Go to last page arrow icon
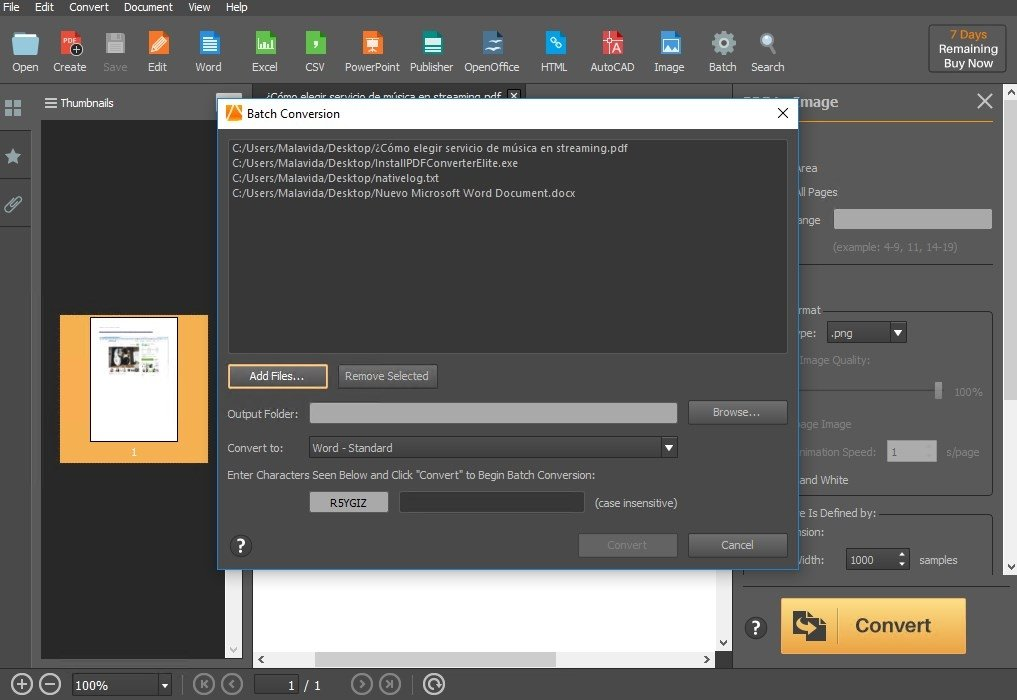 [390, 684]
